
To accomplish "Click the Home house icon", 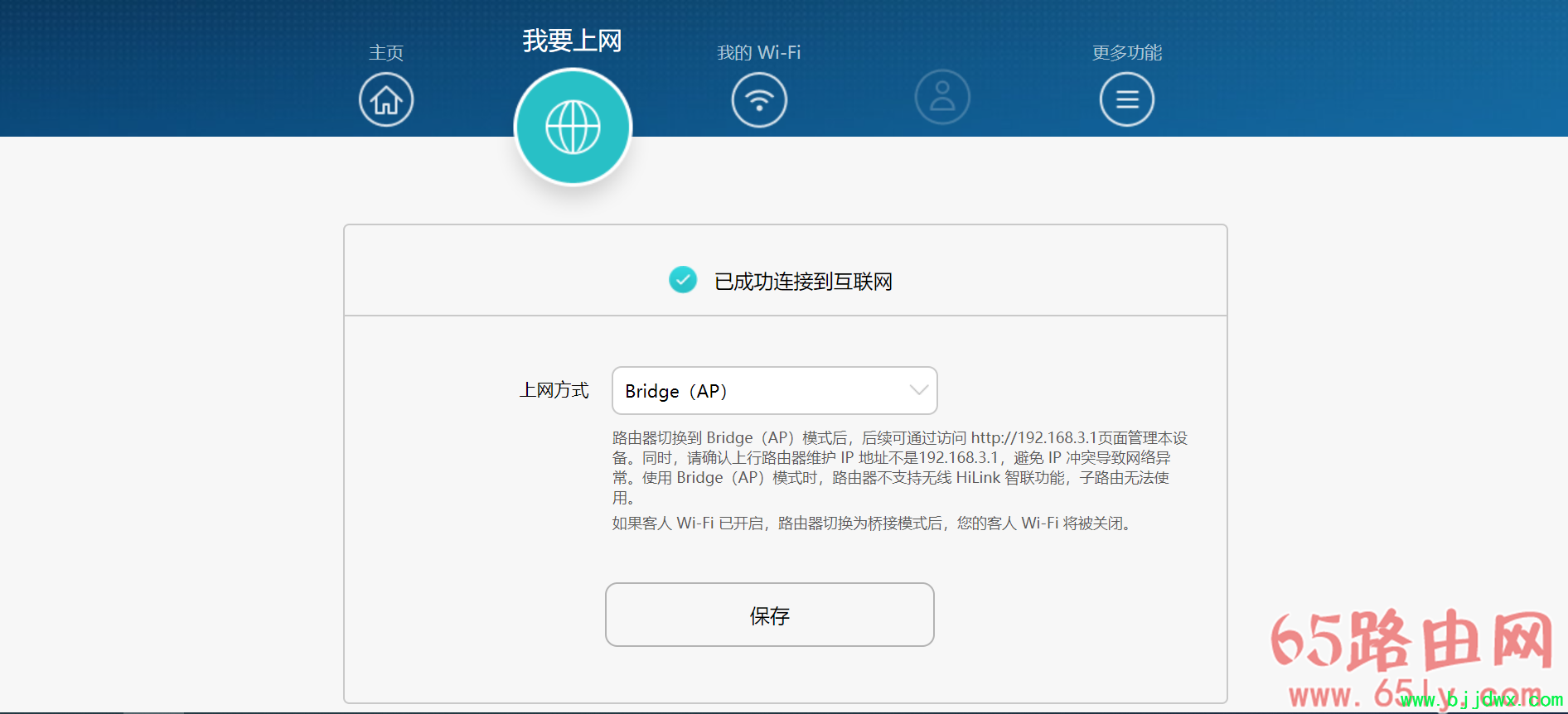I will pos(386,100).
